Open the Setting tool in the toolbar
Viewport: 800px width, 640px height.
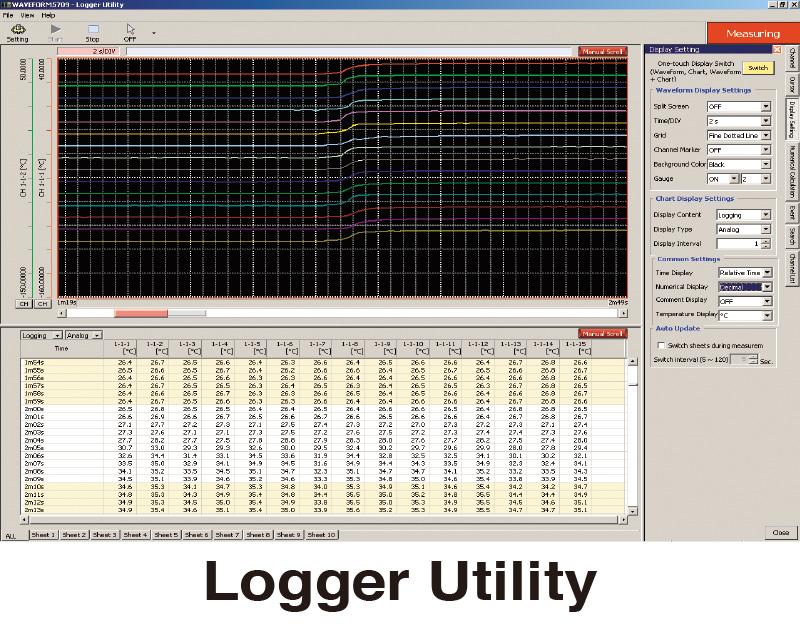click(x=17, y=31)
